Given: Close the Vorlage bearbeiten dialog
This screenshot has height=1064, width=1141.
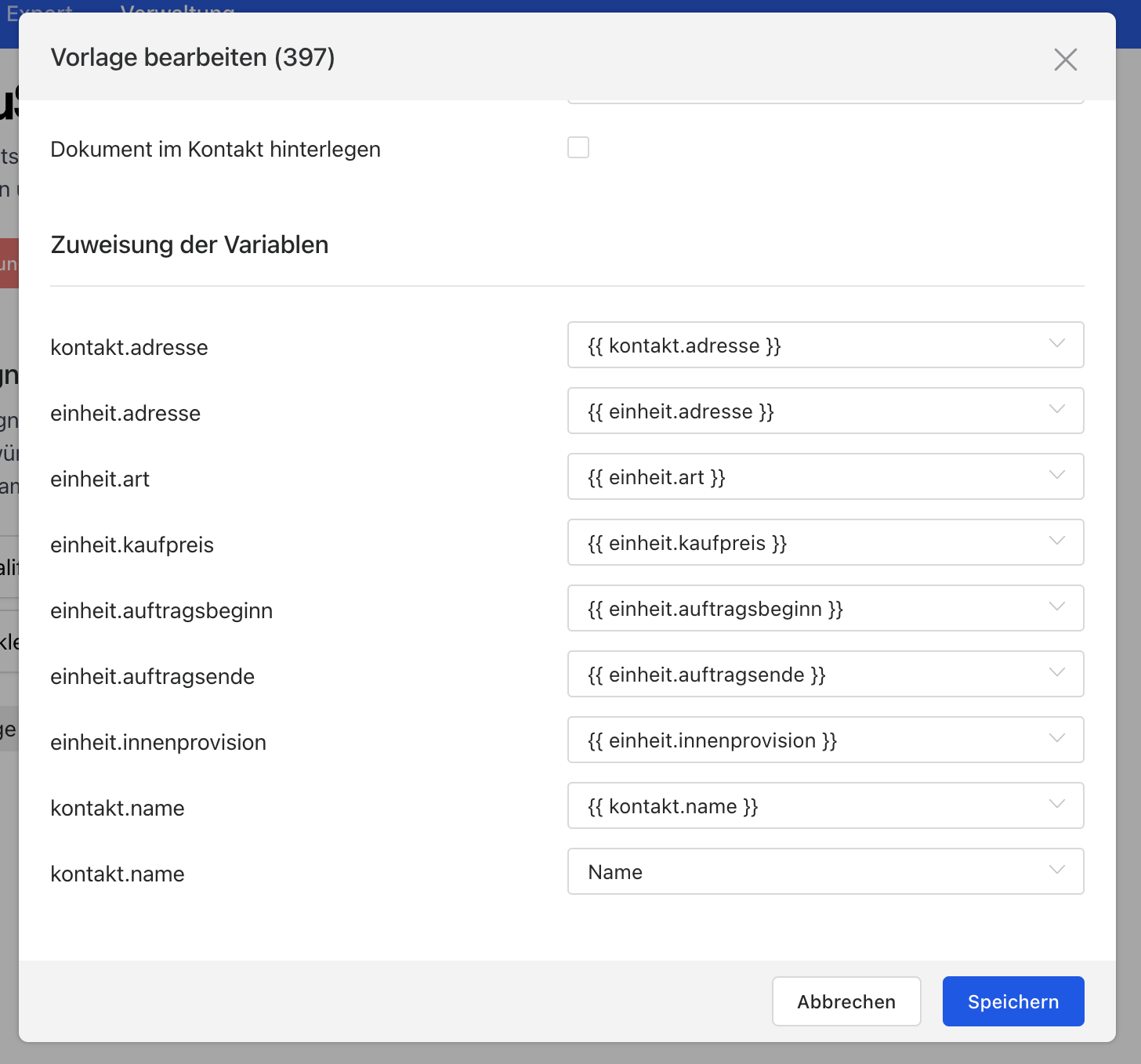Looking at the screenshot, I should point(1065,60).
